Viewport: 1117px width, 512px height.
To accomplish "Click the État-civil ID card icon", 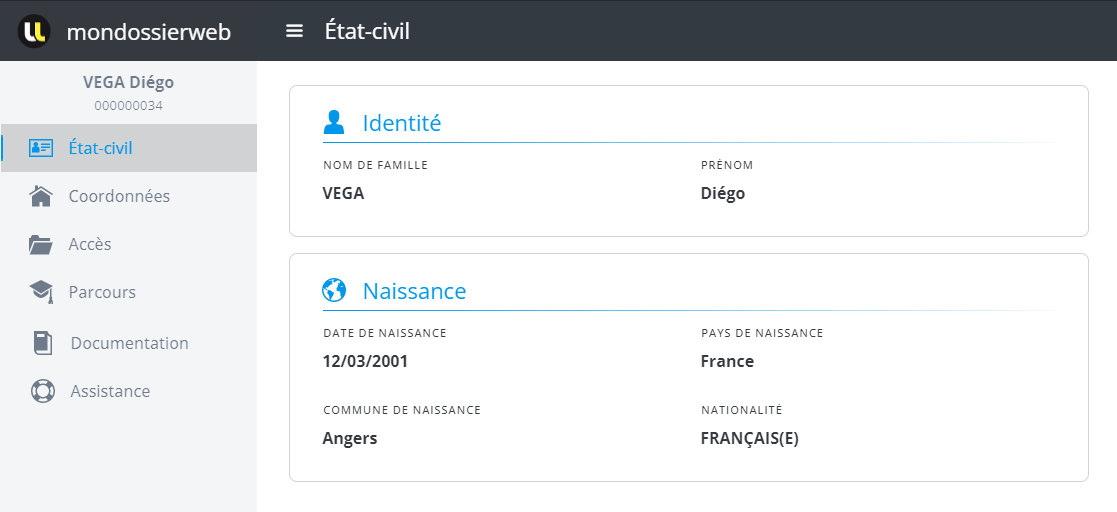I will point(41,148).
